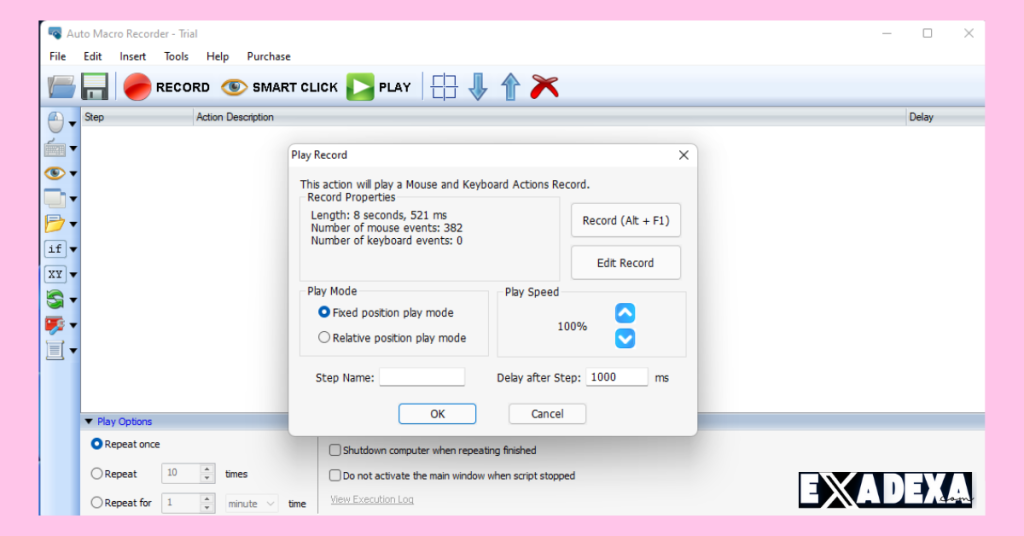The height and width of the screenshot is (536, 1024).
Task: Run the macro with the green PLAY button
Action: click(379, 87)
